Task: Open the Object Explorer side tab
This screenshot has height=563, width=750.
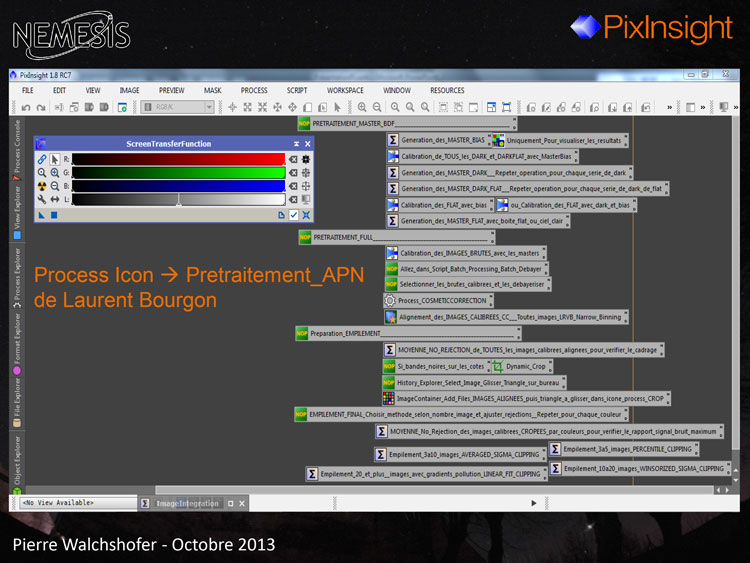Action: coord(17,464)
